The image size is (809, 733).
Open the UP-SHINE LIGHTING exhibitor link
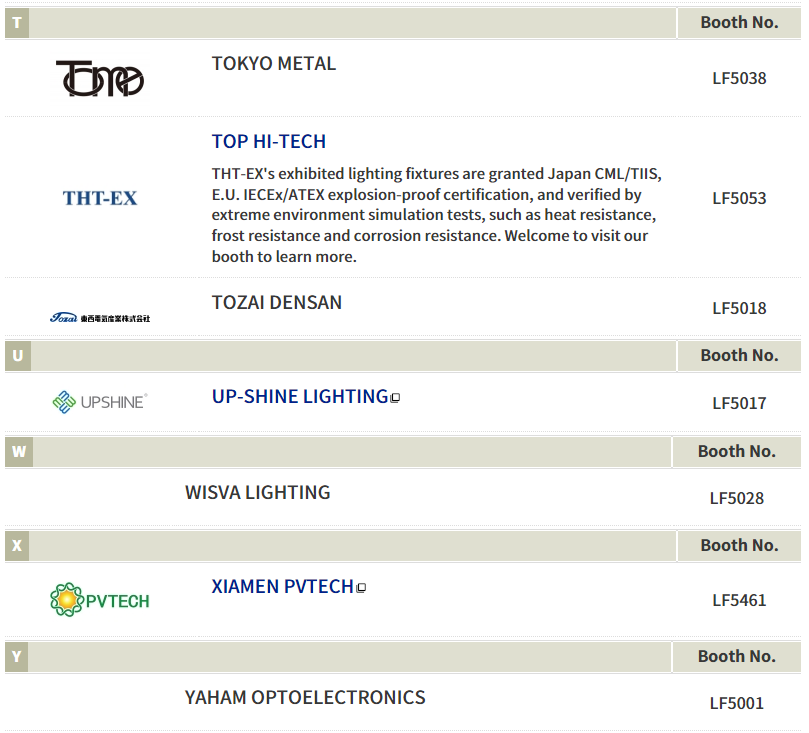click(300, 397)
